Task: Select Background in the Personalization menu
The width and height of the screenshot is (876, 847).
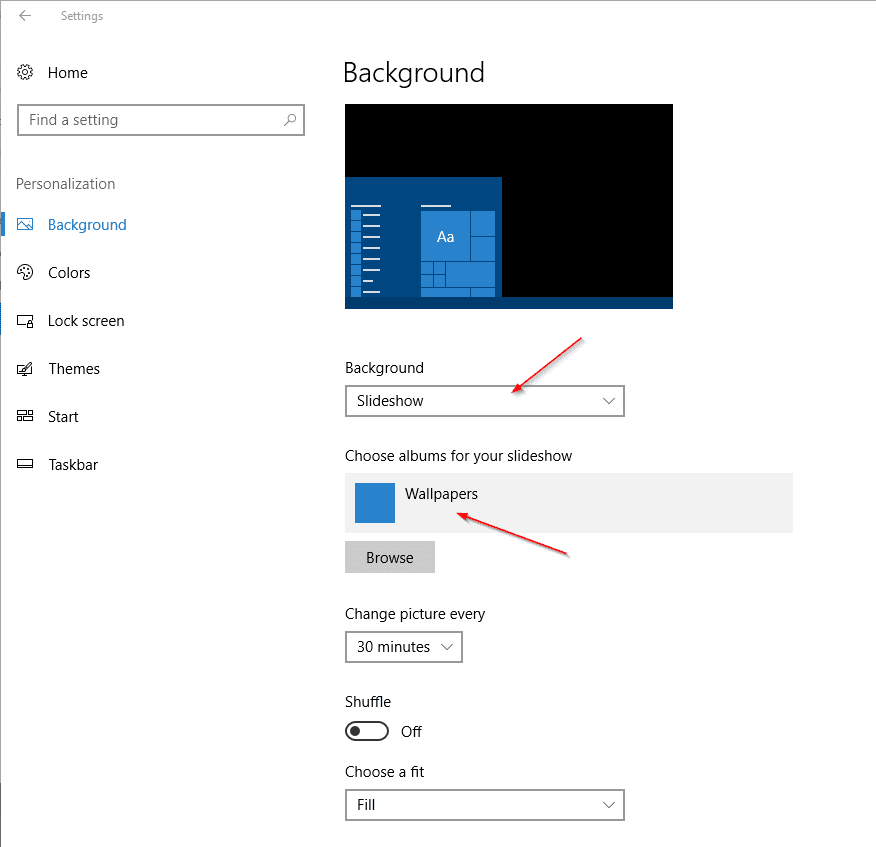Action: (x=87, y=224)
